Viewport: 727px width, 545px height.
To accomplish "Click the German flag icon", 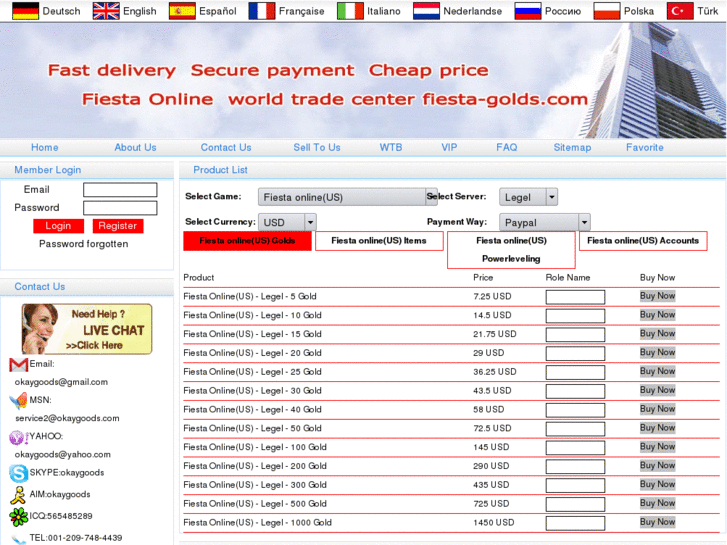I will coord(26,11).
